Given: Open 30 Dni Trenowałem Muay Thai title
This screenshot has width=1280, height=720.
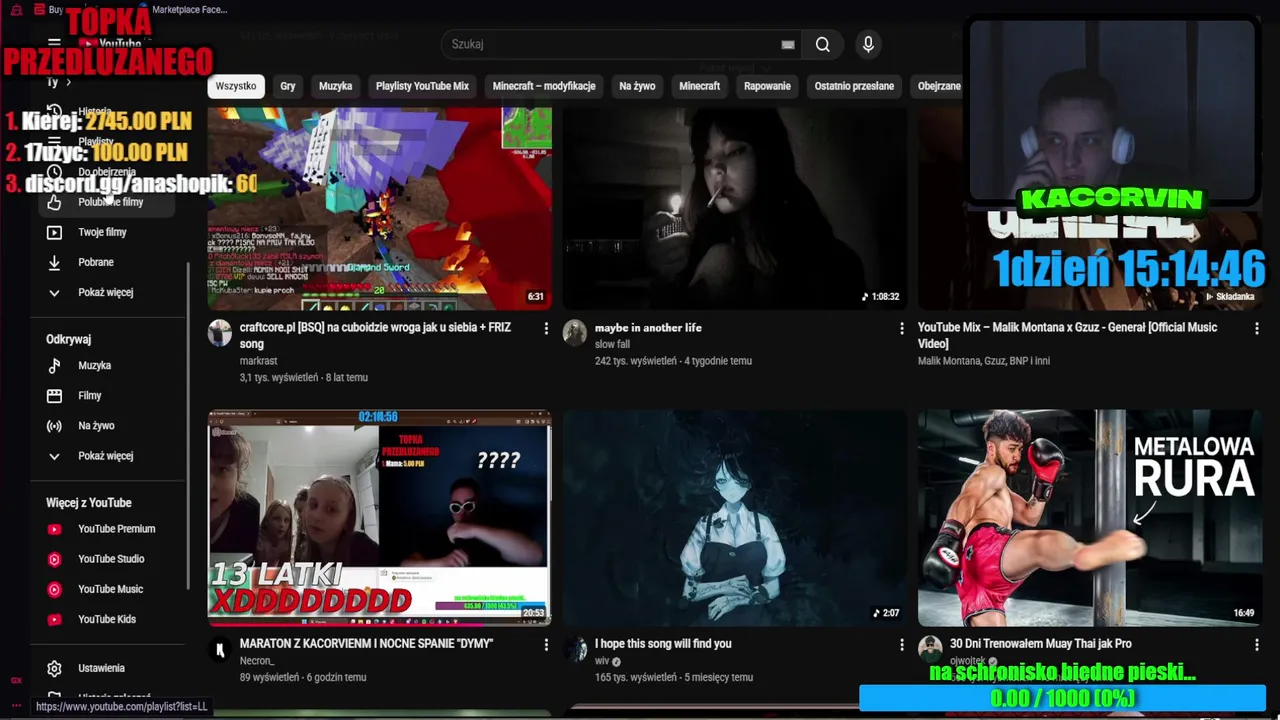Looking at the screenshot, I should click(1041, 644).
